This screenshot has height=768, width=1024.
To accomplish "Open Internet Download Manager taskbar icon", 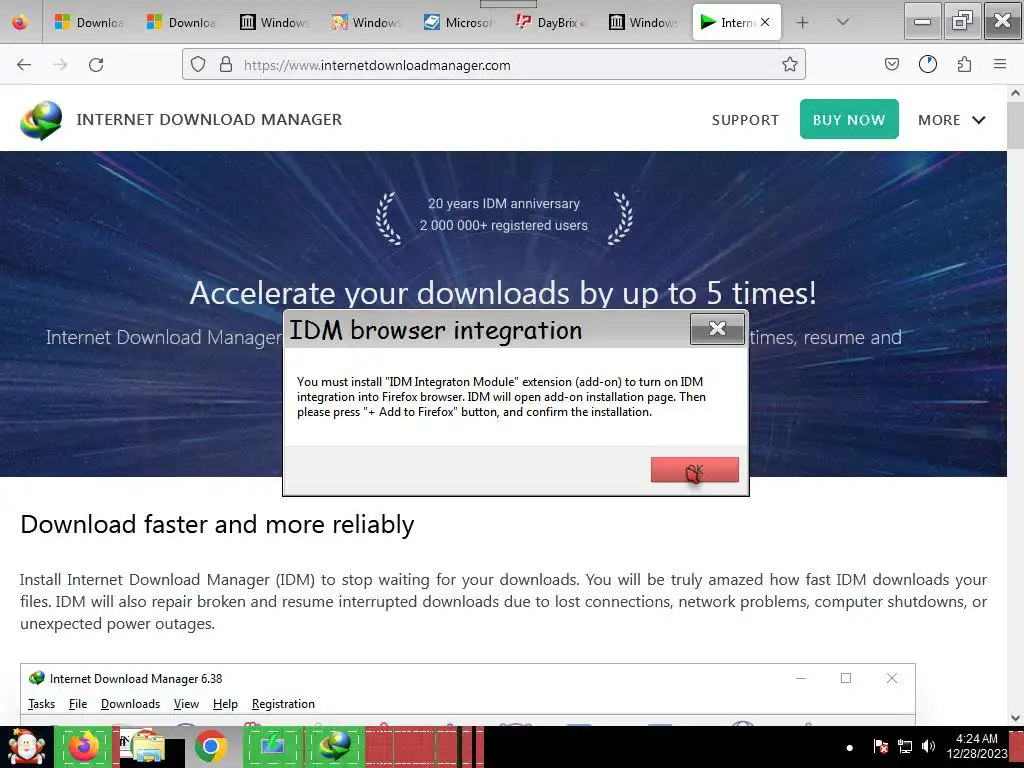I will click(x=336, y=746).
